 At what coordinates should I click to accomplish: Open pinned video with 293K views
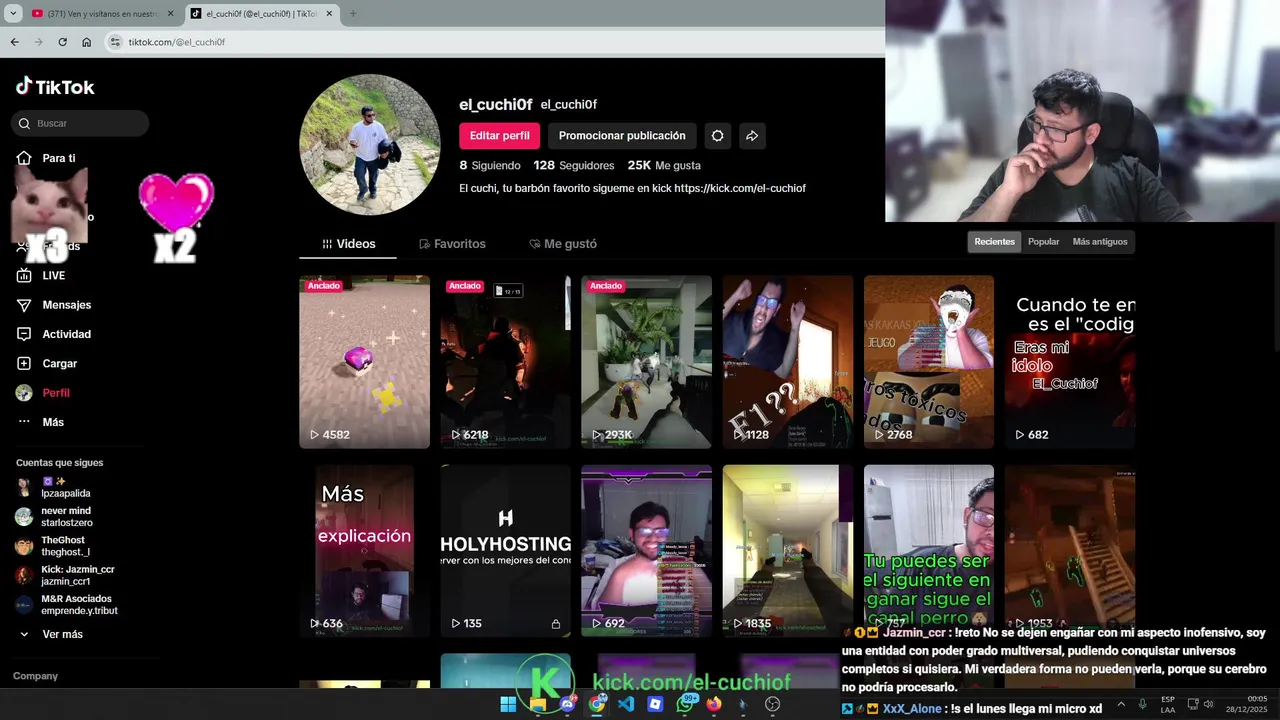coord(646,362)
